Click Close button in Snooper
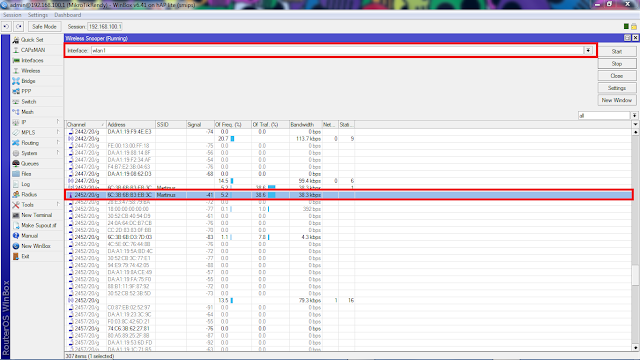The width and height of the screenshot is (640, 360). pyautogui.click(x=617, y=76)
